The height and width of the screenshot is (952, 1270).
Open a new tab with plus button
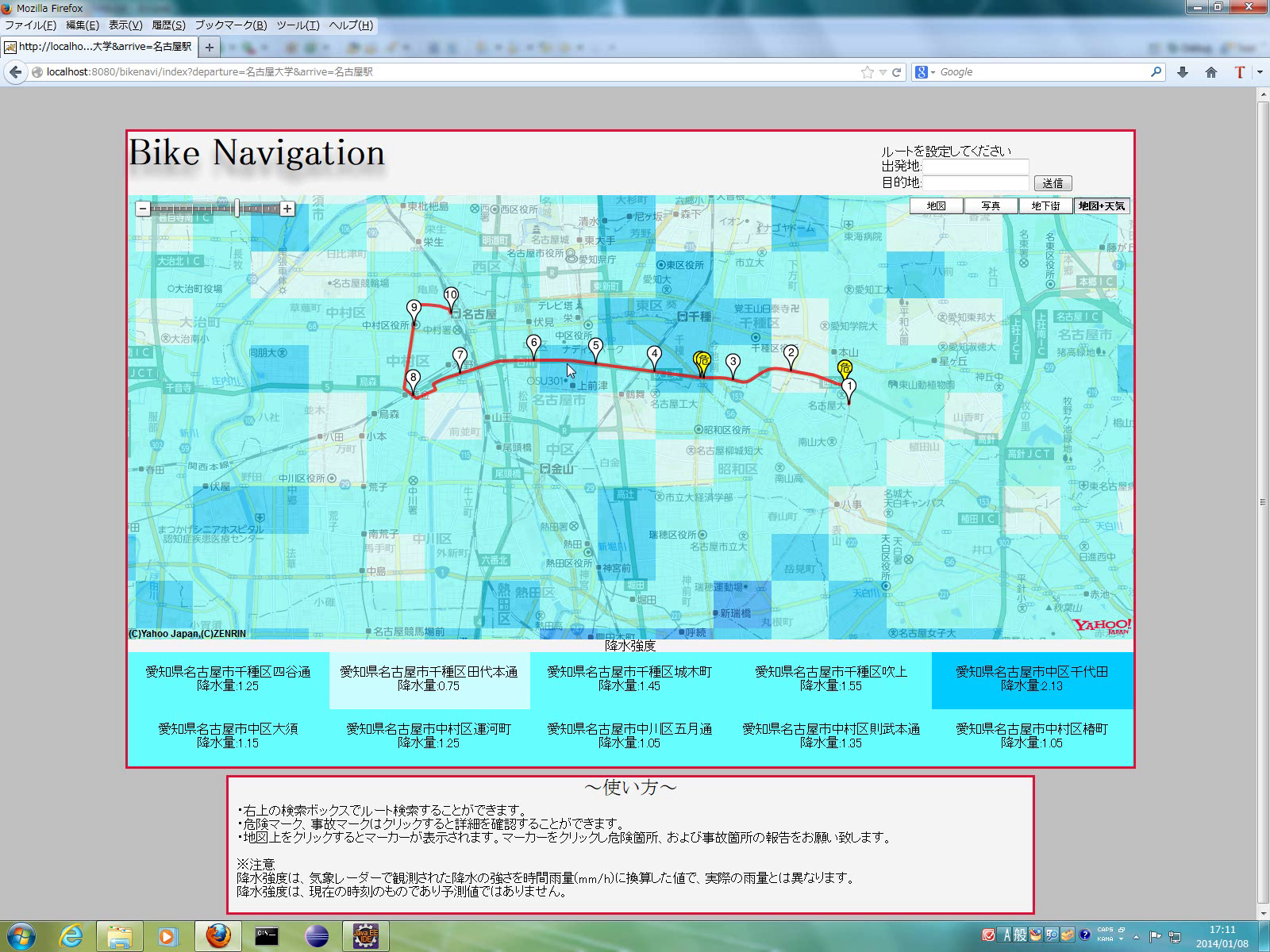[x=209, y=48]
